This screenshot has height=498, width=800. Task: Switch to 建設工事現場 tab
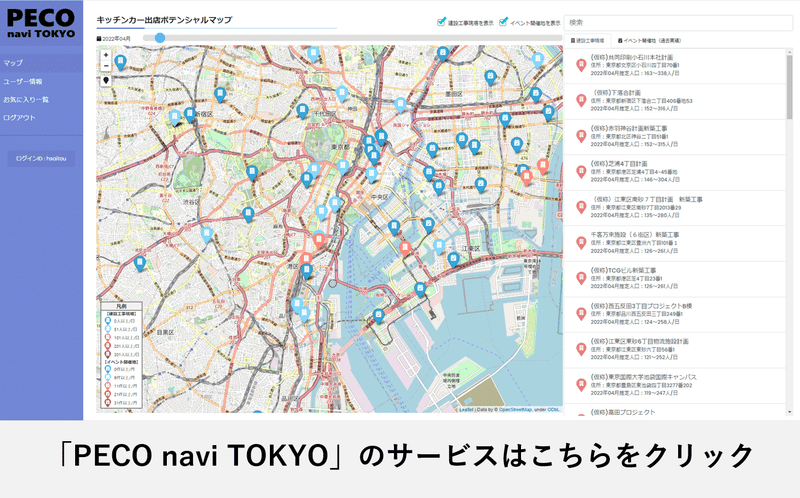pos(587,40)
